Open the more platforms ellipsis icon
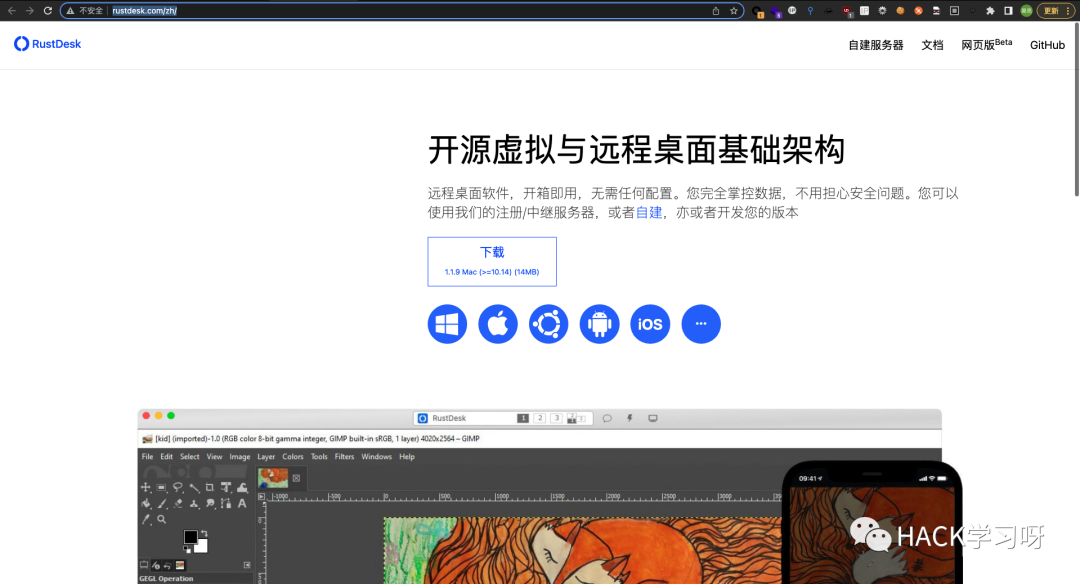 pos(701,324)
